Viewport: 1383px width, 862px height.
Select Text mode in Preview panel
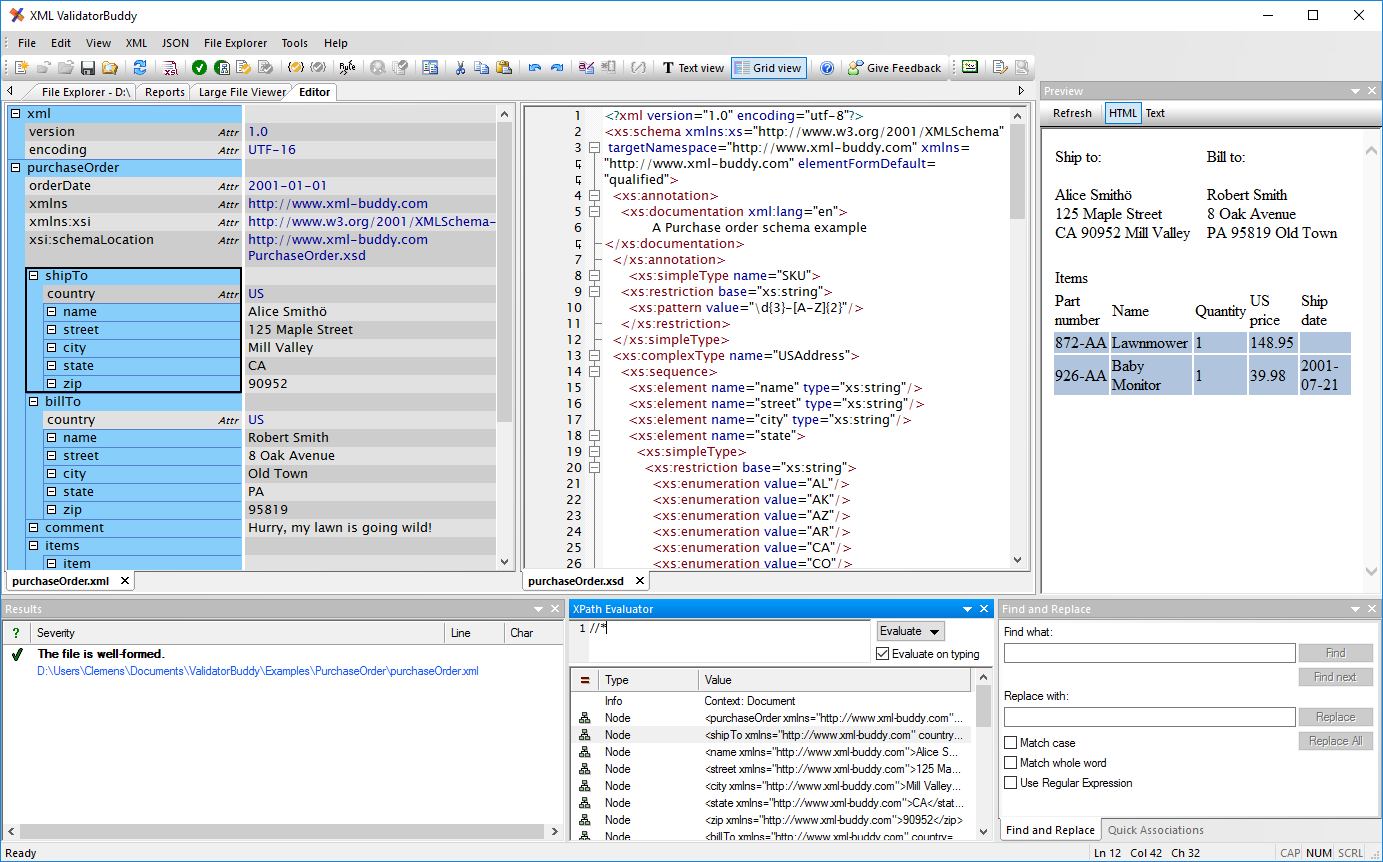tap(1155, 113)
